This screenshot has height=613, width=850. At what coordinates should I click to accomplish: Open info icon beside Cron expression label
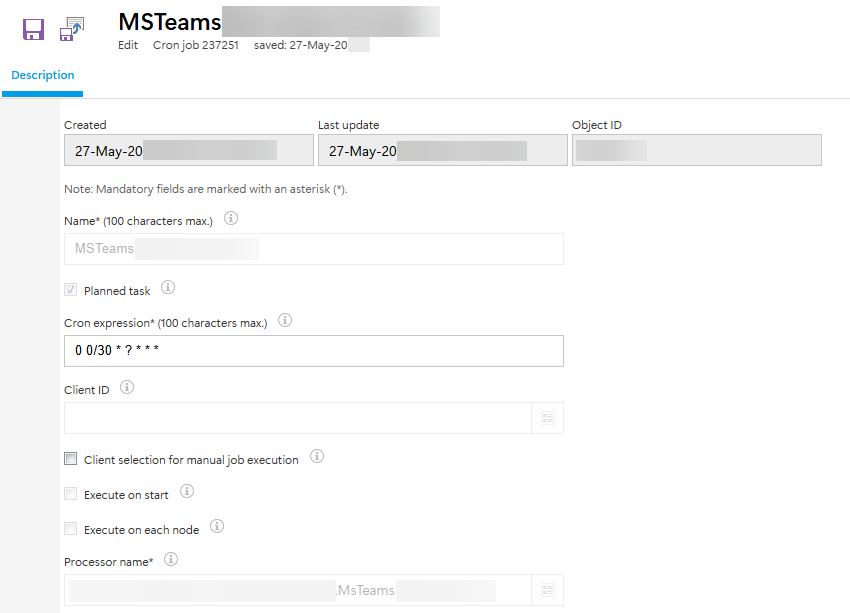[x=285, y=320]
